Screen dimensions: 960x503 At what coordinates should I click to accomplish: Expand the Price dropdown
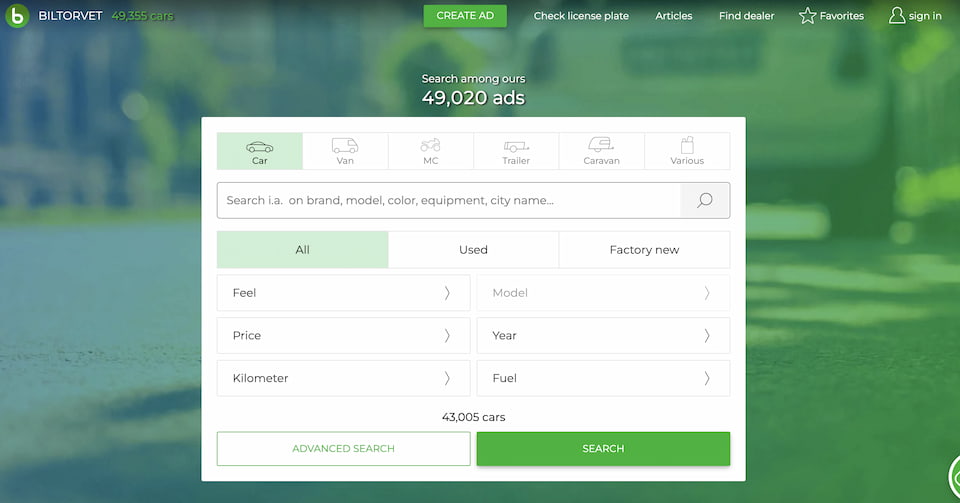(343, 336)
